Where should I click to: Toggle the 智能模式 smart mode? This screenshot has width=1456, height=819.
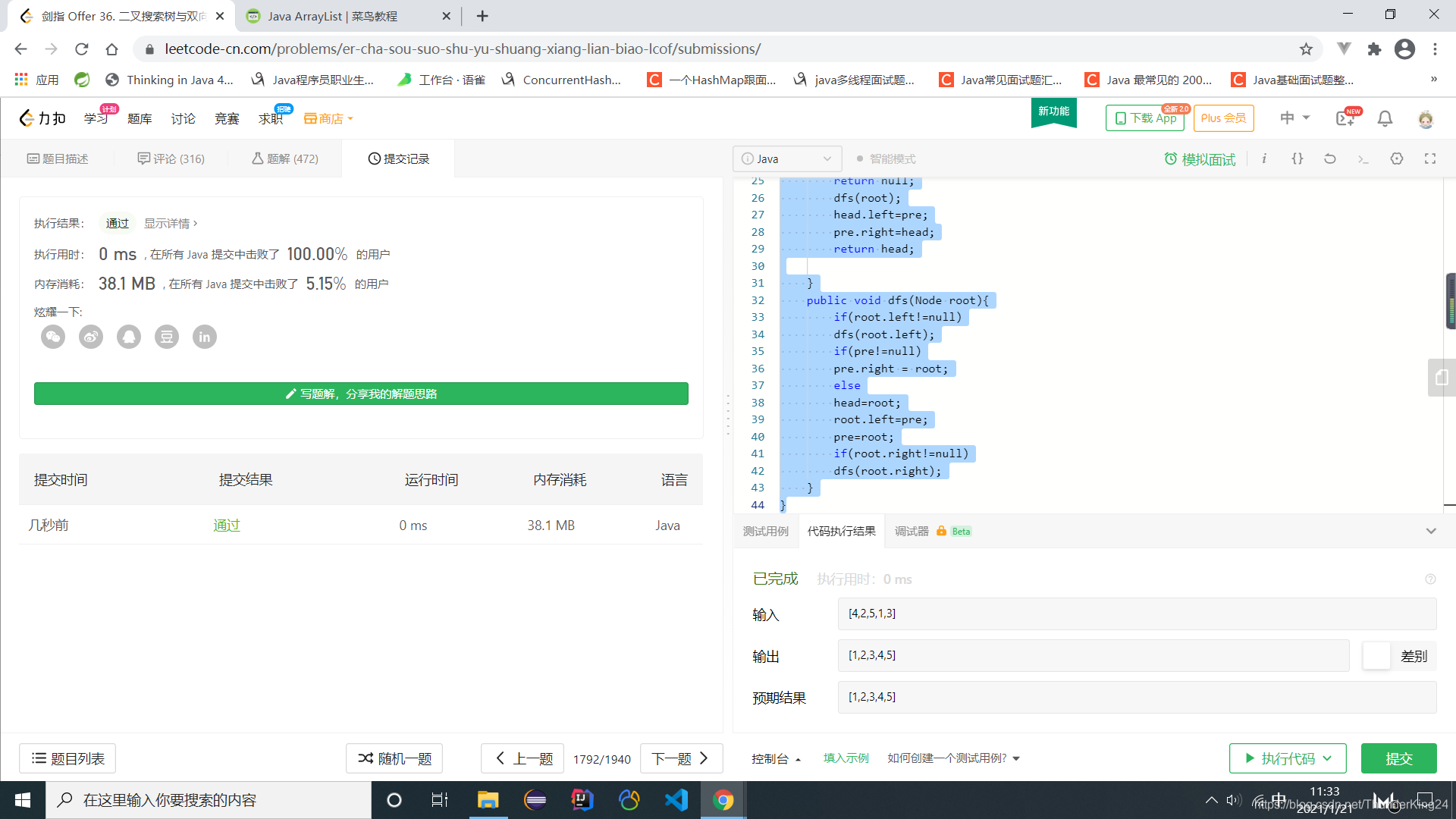click(x=885, y=158)
